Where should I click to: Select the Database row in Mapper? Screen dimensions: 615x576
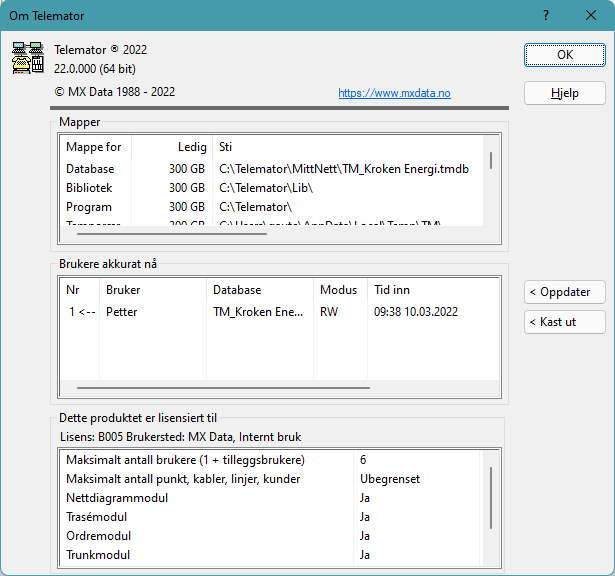click(271, 169)
